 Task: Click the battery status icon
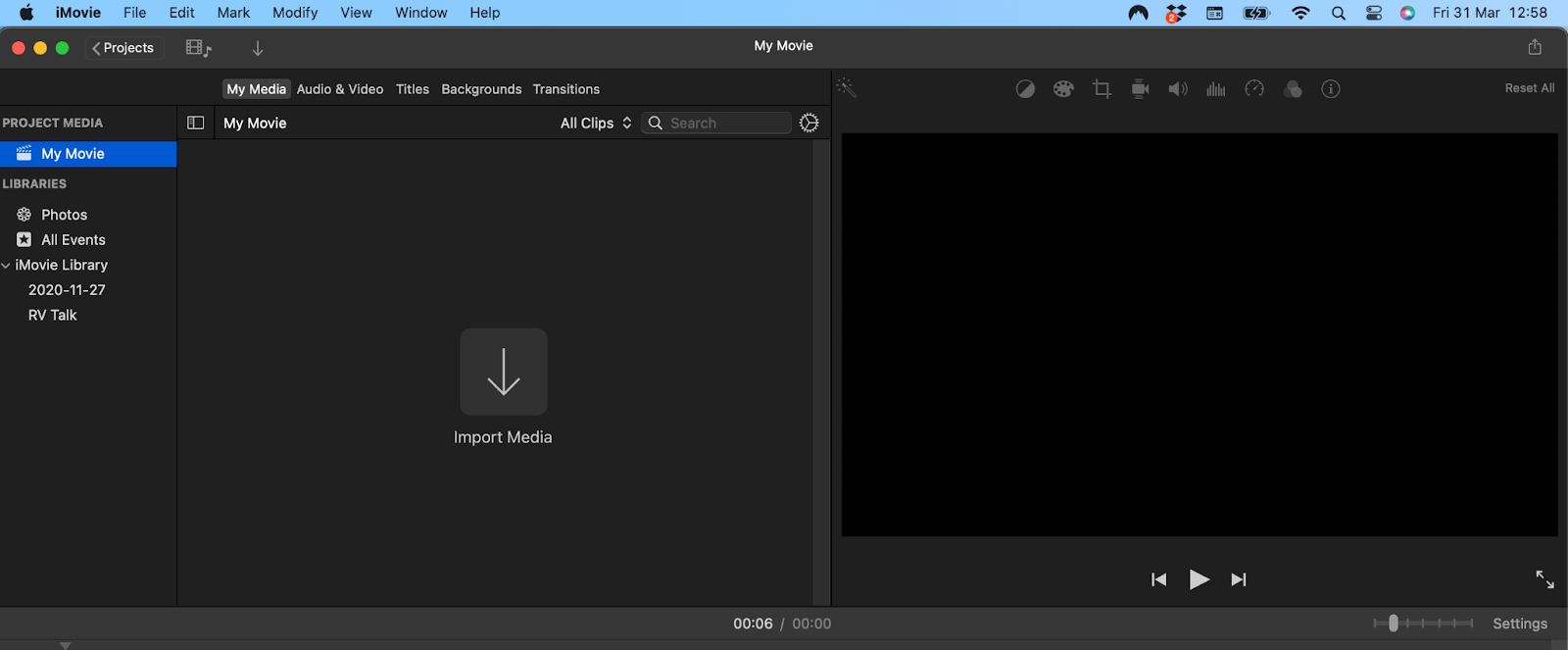click(x=1256, y=13)
